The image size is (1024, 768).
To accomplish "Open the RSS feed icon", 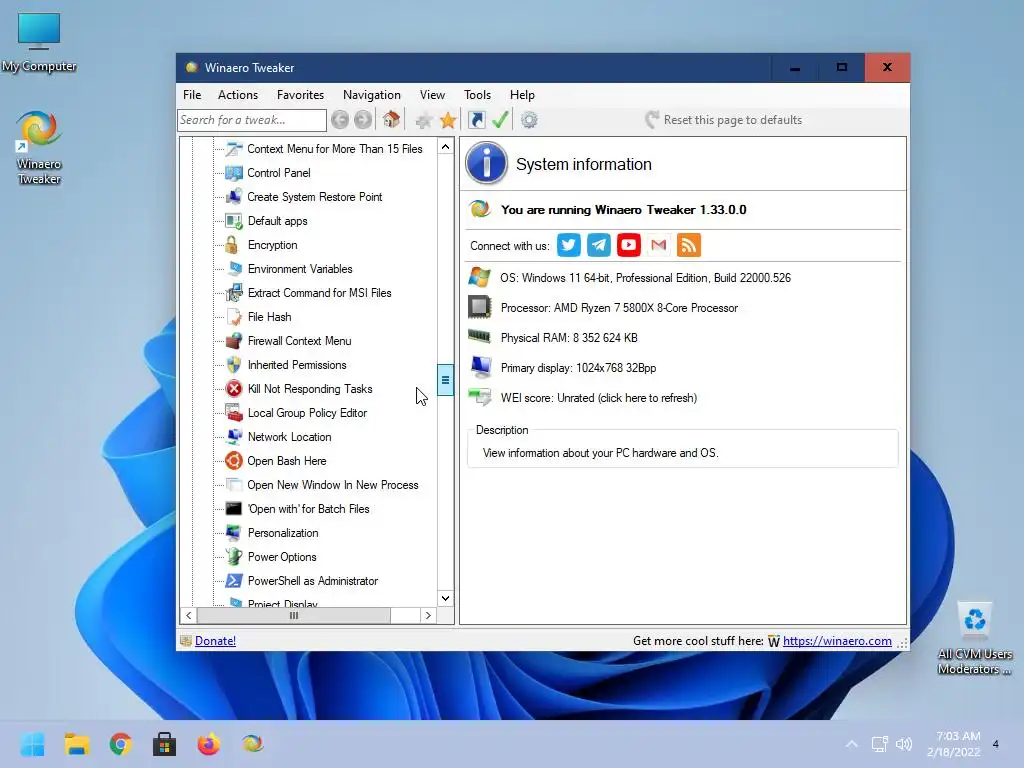I will 689,245.
